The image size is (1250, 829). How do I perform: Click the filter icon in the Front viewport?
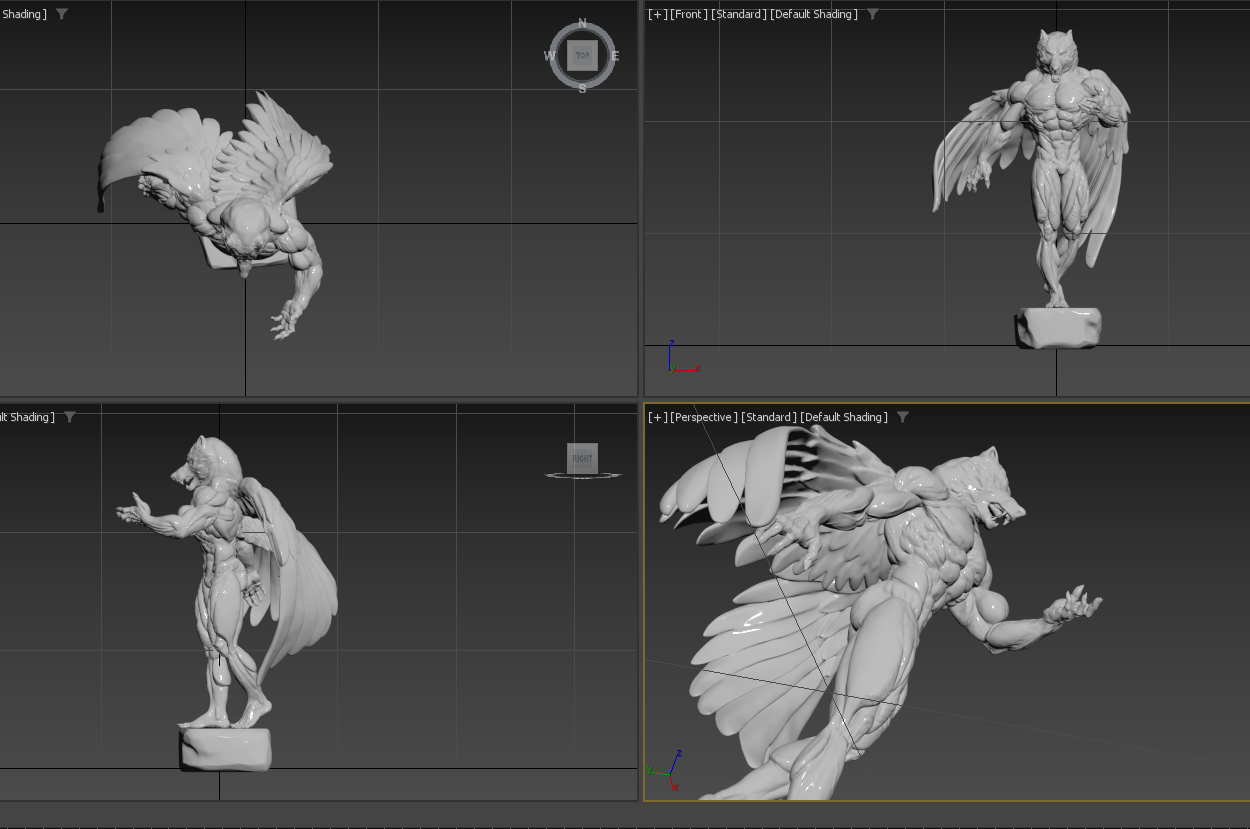(x=873, y=14)
